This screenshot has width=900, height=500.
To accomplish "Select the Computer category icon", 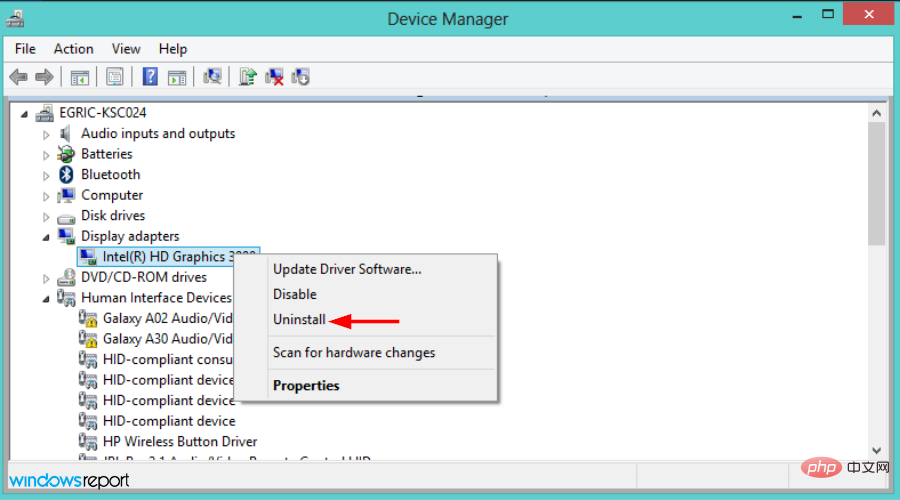I will click(x=66, y=195).
